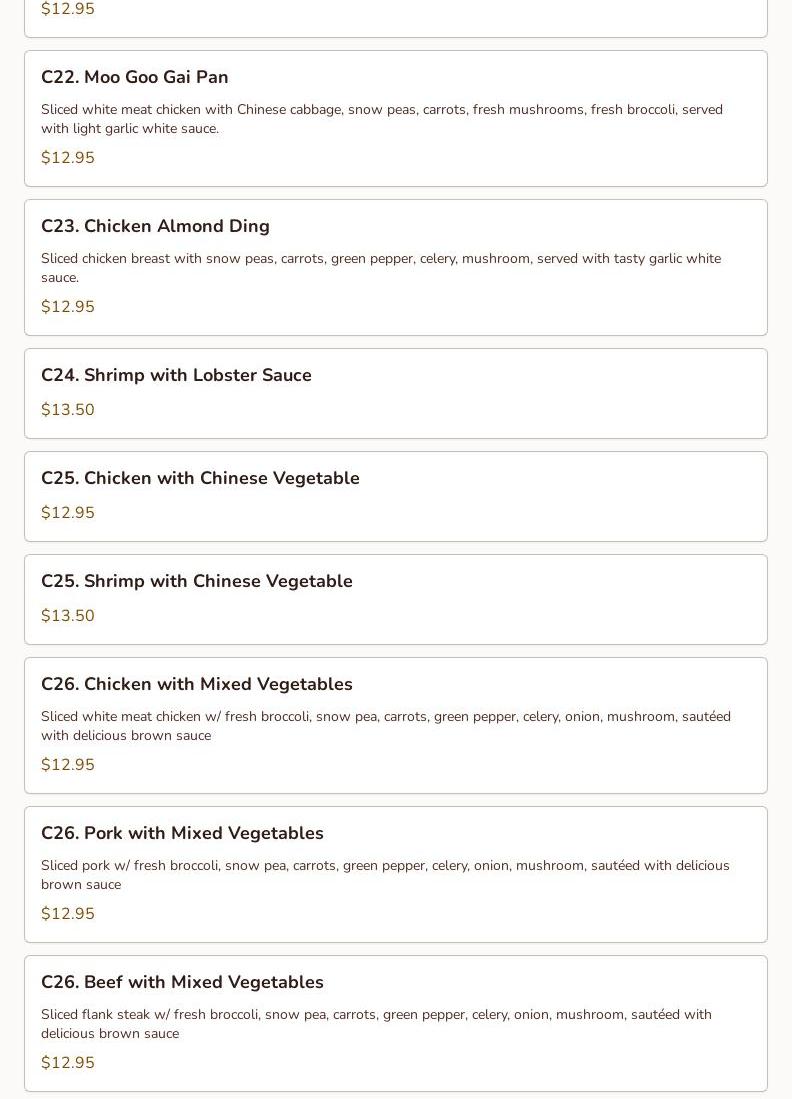
Task: Pick C26 Pork with Mixed Vegetables
Action: click(182, 833)
